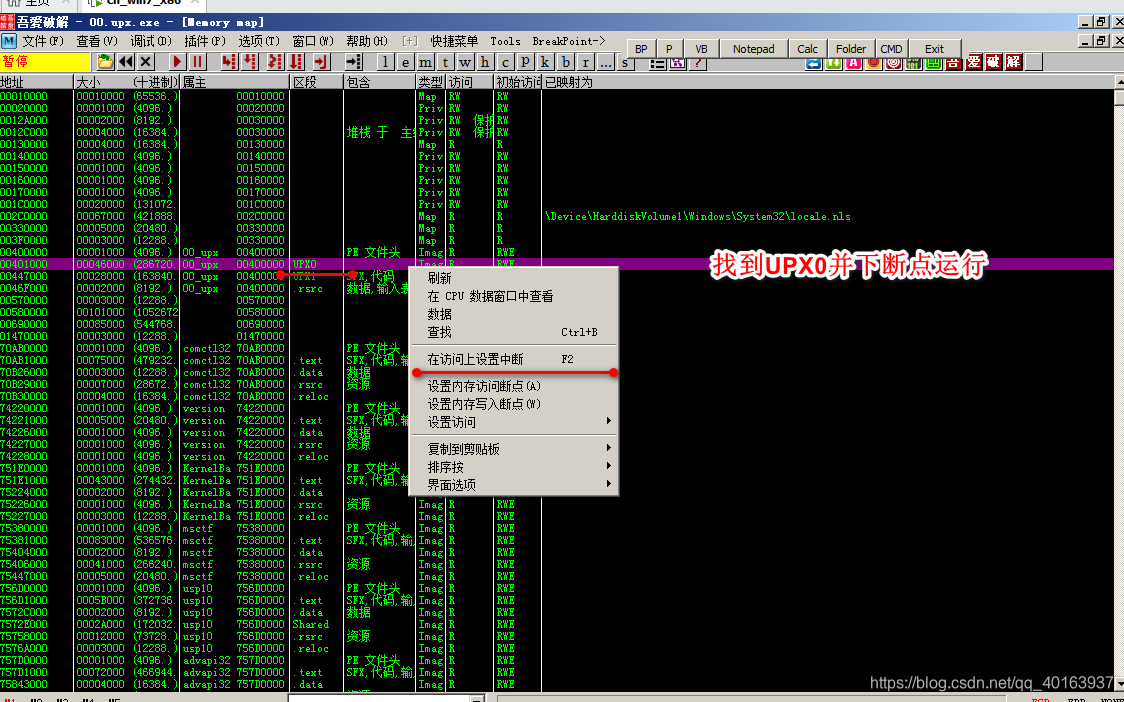Screen dimensions: 1124x702
Task: Sort by the 区段 column header
Action: pos(317,82)
